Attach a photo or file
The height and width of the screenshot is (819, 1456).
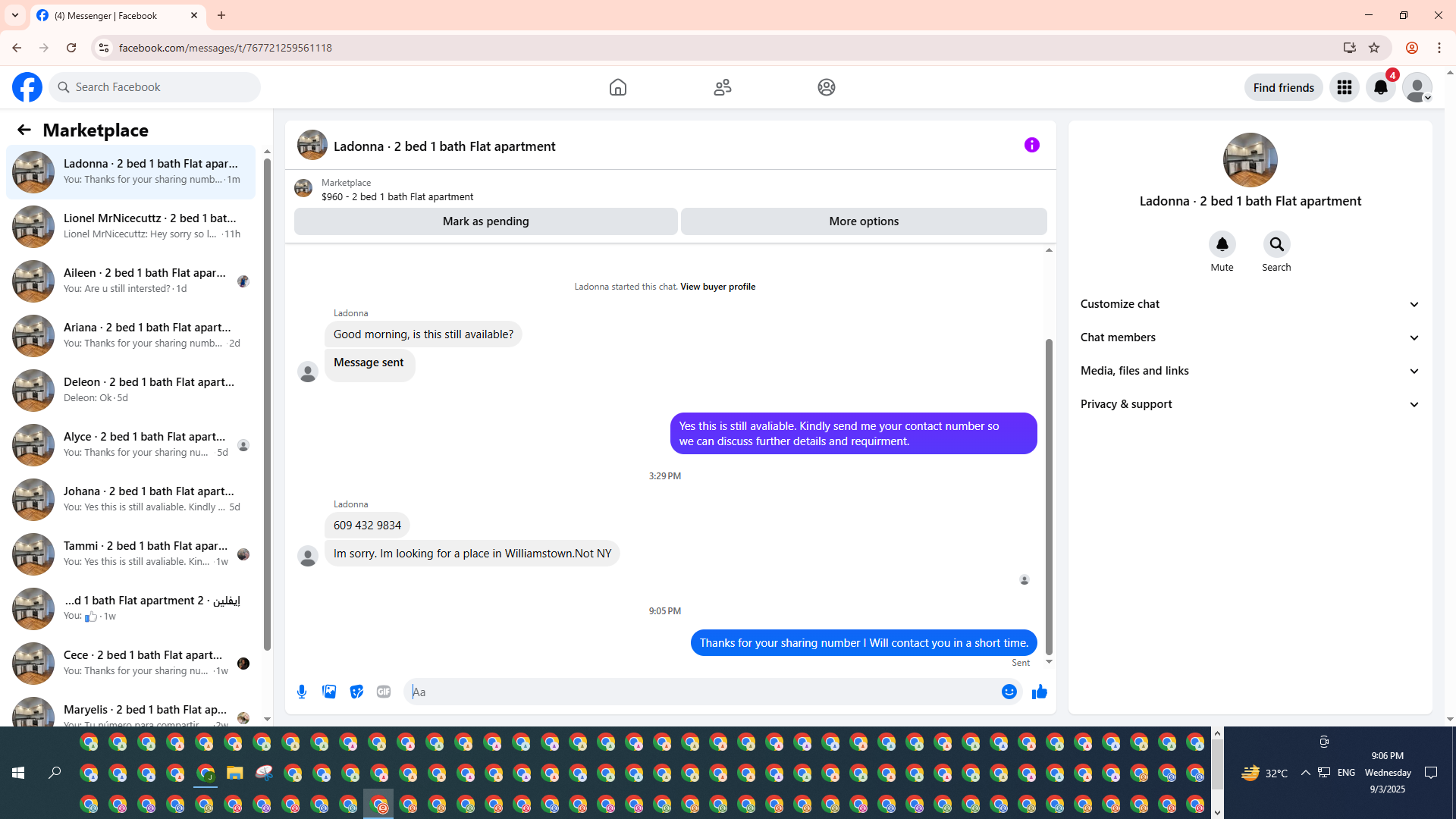pyautogui.click(x=329, y=692)
